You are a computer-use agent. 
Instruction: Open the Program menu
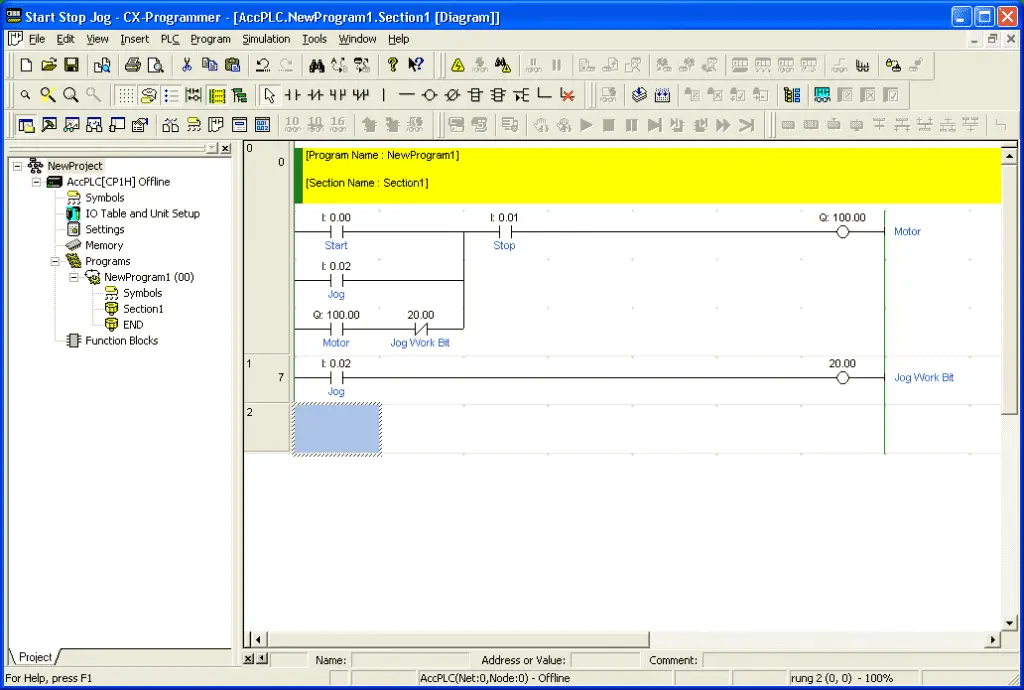pos(210,39)
